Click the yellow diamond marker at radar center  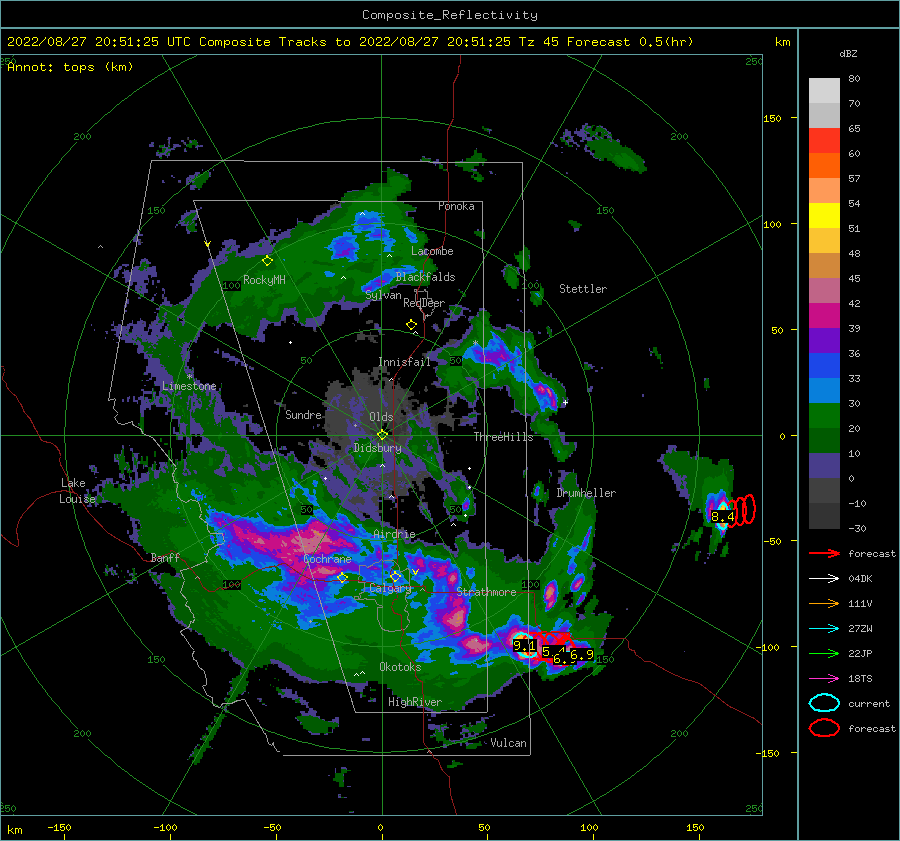coord(382,435)
